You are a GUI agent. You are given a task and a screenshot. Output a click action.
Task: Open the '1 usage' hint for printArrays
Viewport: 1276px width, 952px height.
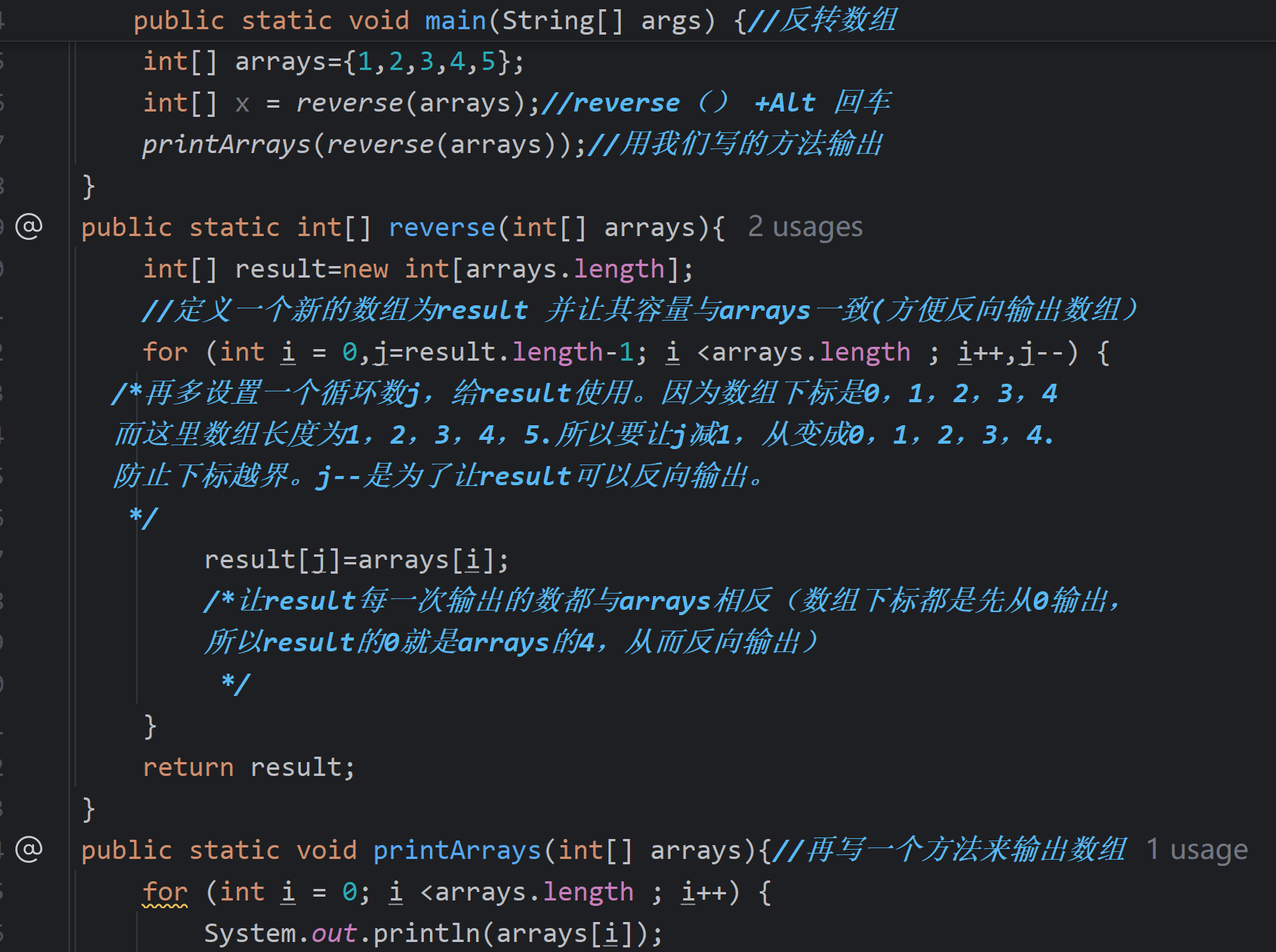click(1197, 850)
